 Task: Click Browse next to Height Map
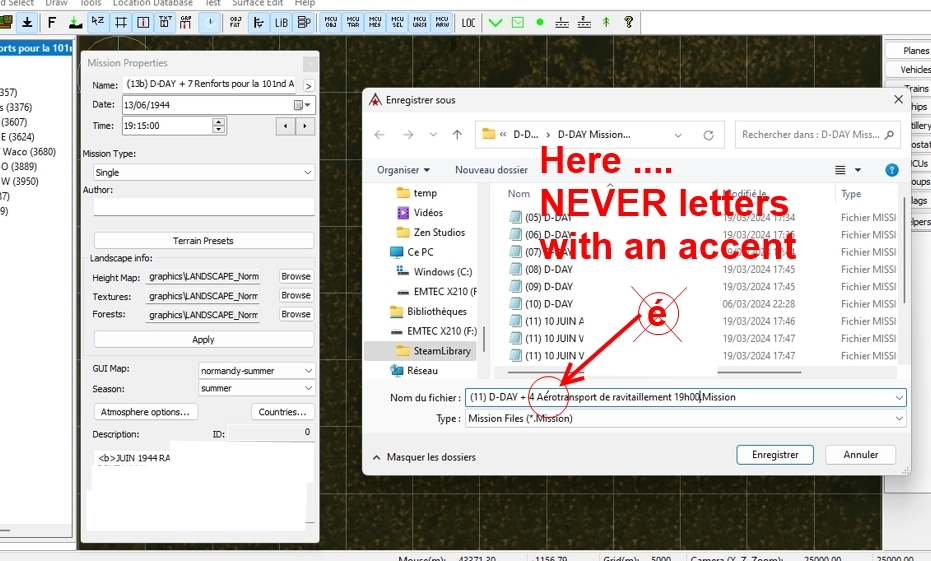296,276
